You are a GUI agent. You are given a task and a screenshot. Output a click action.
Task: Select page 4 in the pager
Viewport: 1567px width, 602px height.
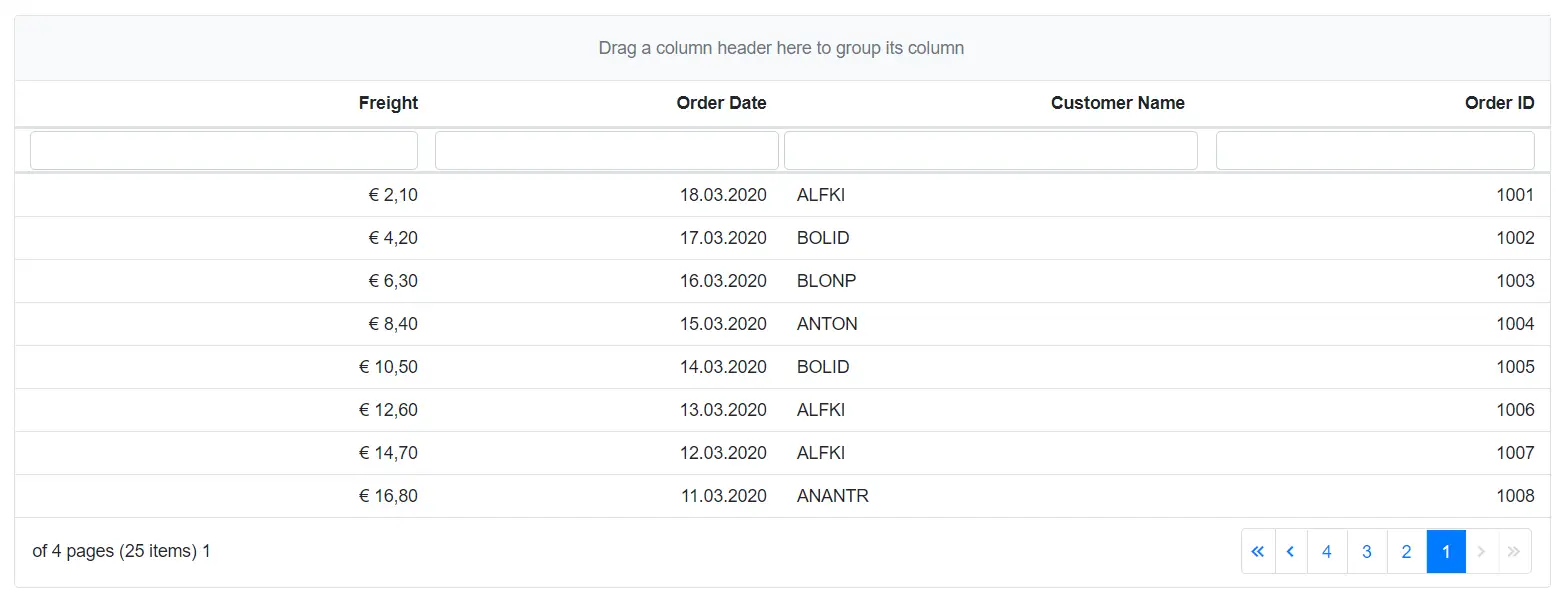point(1327,551)
